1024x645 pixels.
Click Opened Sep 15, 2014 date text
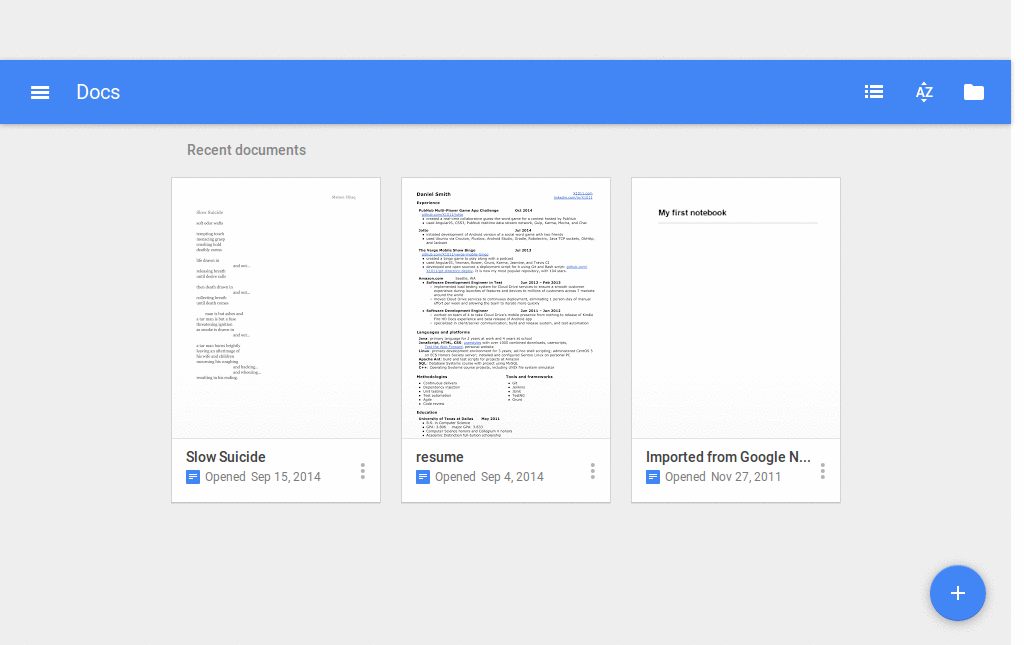(263, 477)
